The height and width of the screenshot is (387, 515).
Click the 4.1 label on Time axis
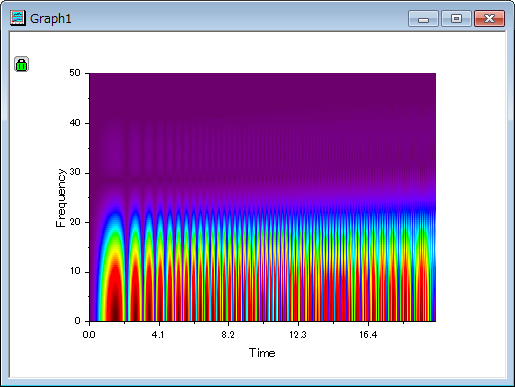(x=158, y=334)
